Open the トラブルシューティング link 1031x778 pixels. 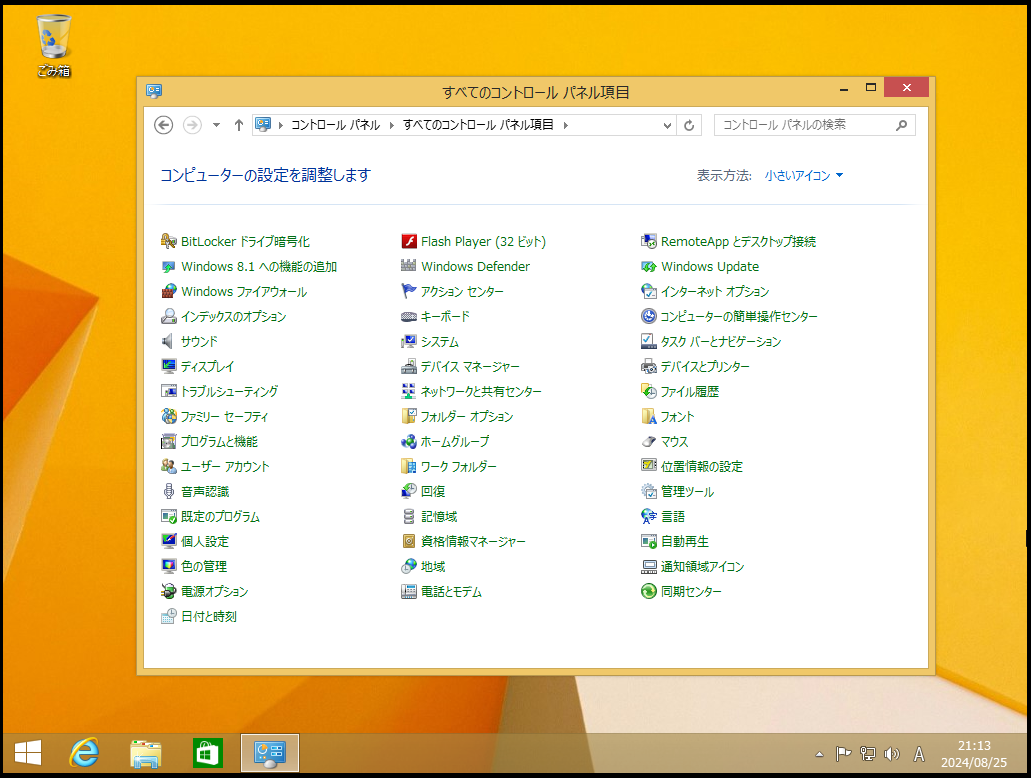(x=229, y=391)
